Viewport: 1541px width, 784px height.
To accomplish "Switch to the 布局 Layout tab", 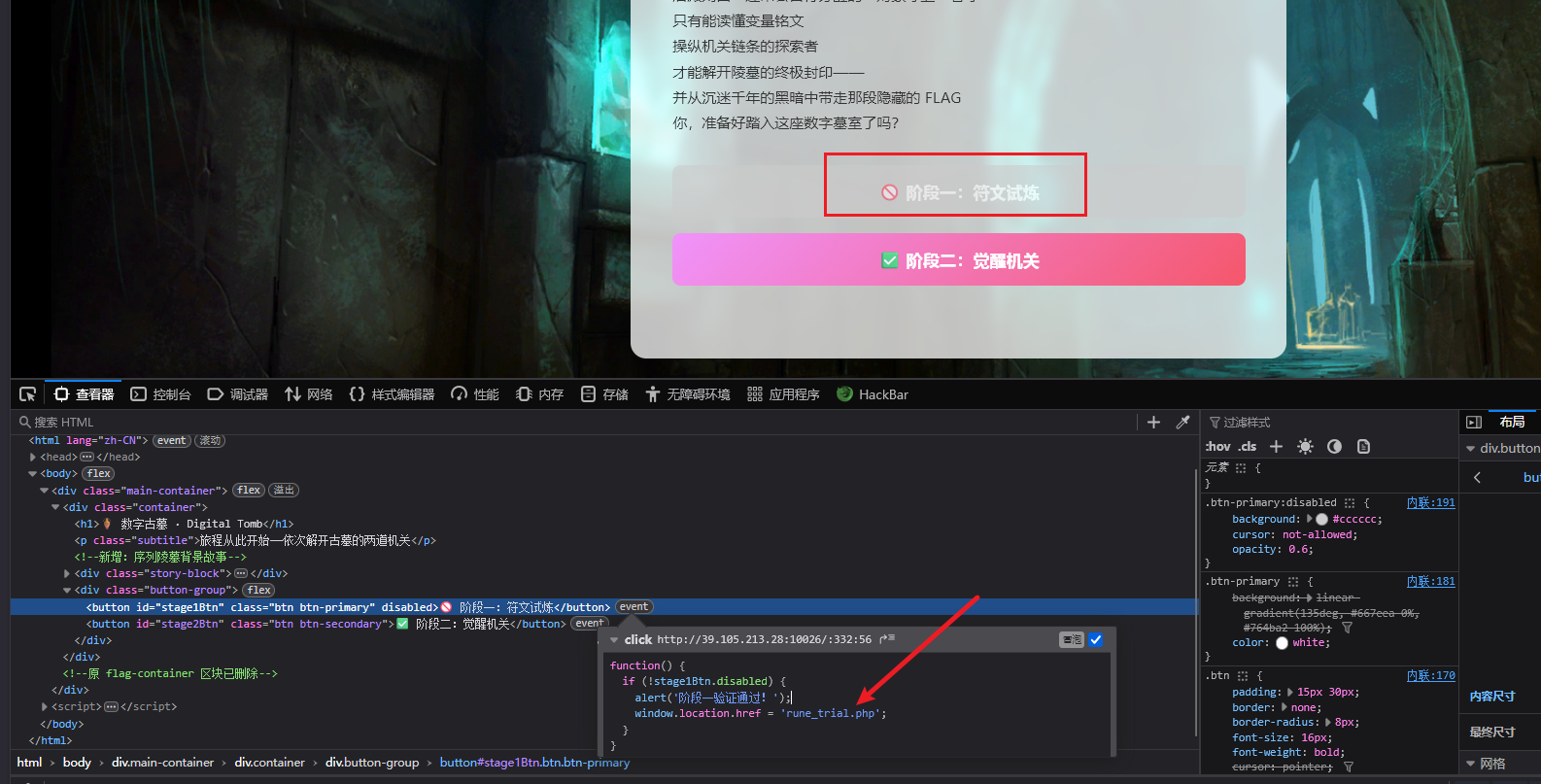I will [1512, 422].
